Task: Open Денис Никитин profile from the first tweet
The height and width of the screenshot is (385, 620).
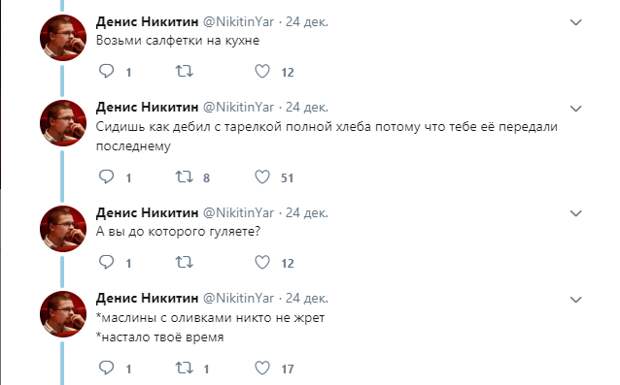Action: point(147,21)
